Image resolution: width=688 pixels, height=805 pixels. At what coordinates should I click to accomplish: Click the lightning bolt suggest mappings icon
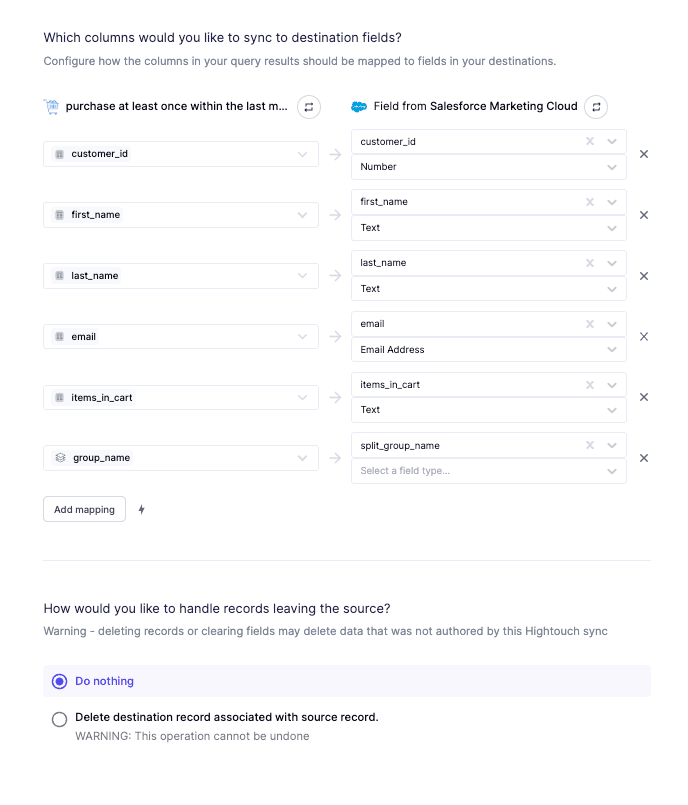(142, 510)
